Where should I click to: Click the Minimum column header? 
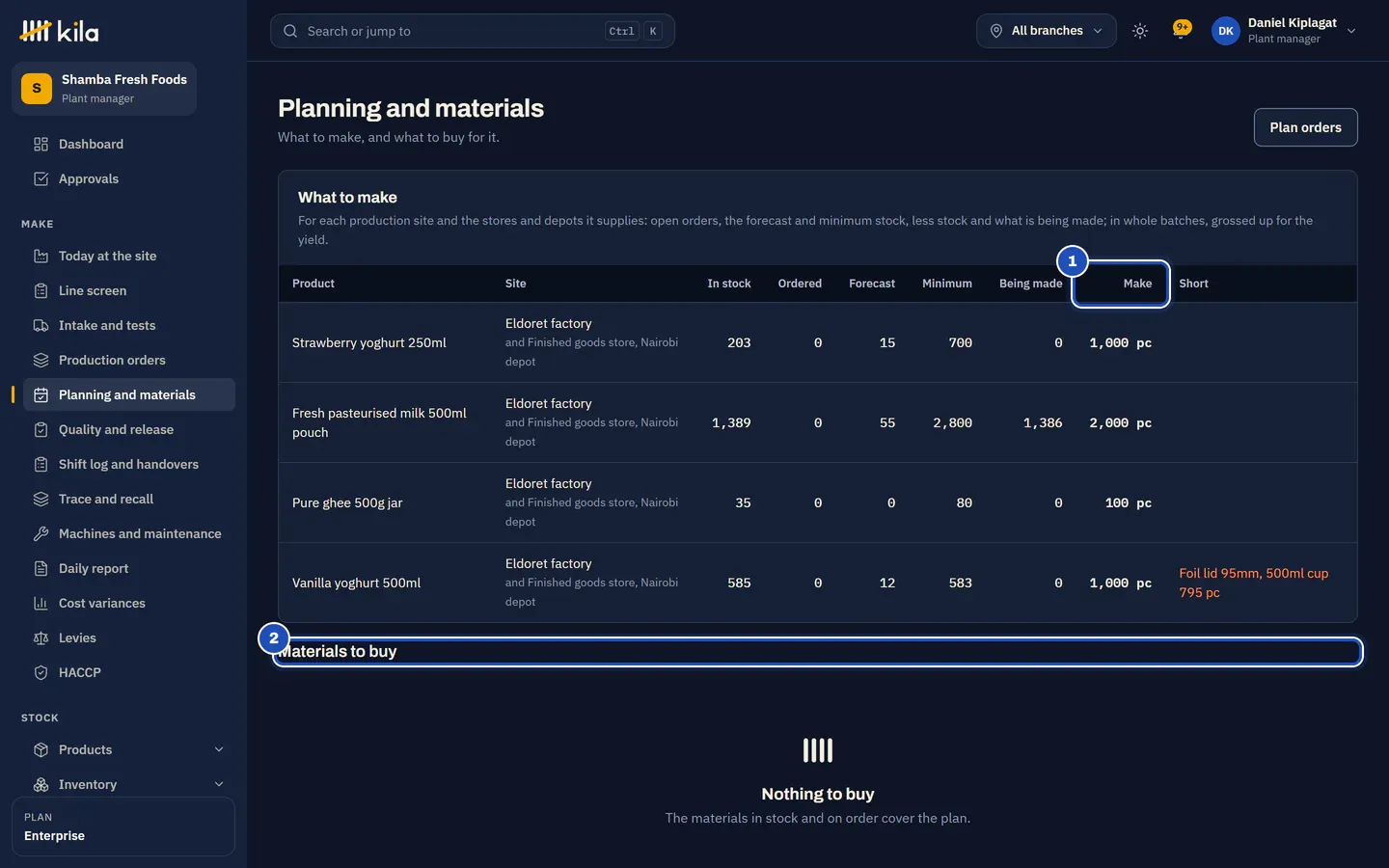947,284
